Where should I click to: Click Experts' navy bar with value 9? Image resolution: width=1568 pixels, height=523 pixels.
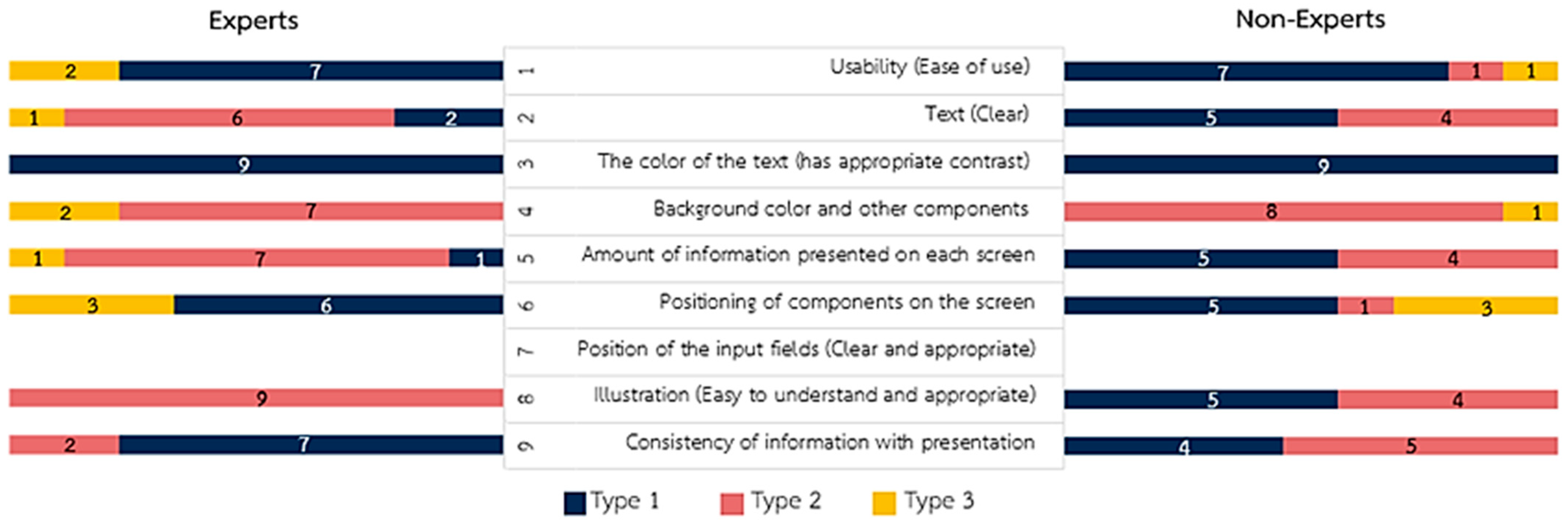[256, 165]
